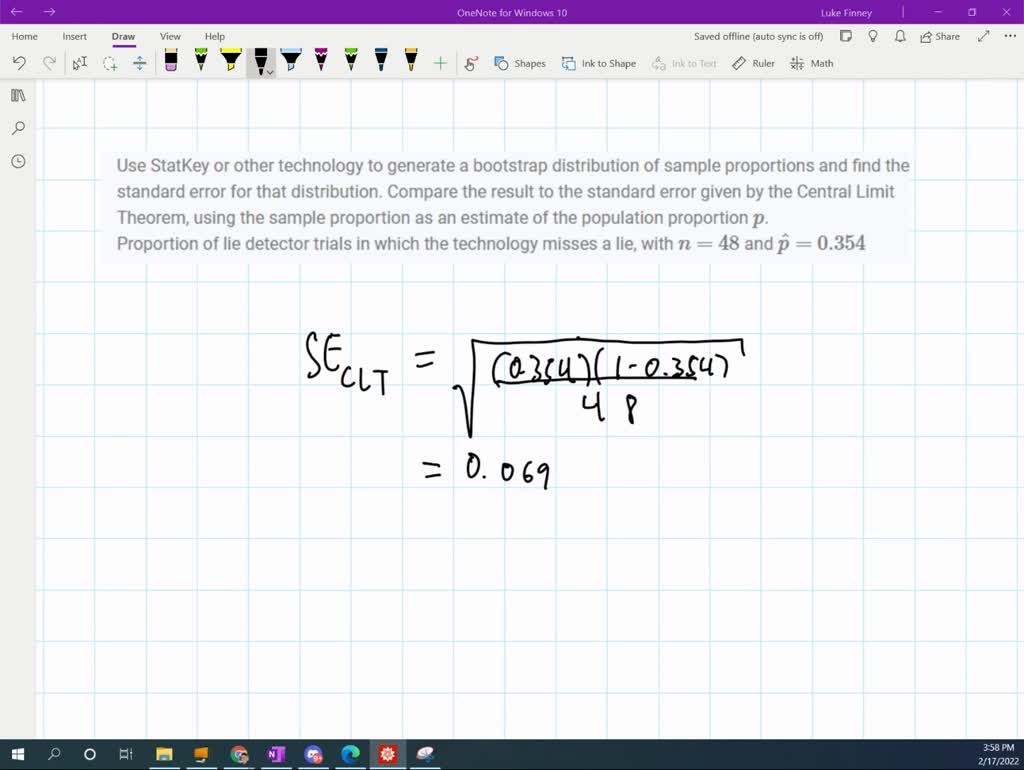
Task: Click the Undo arrow
Action: [x=18, y=62]
